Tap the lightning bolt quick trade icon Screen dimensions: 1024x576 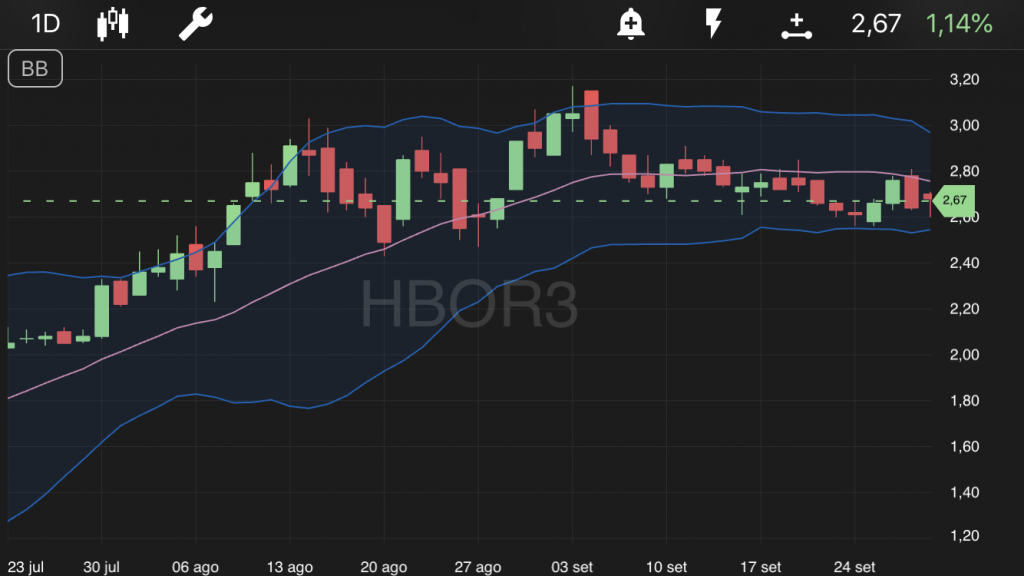point(713,24)
